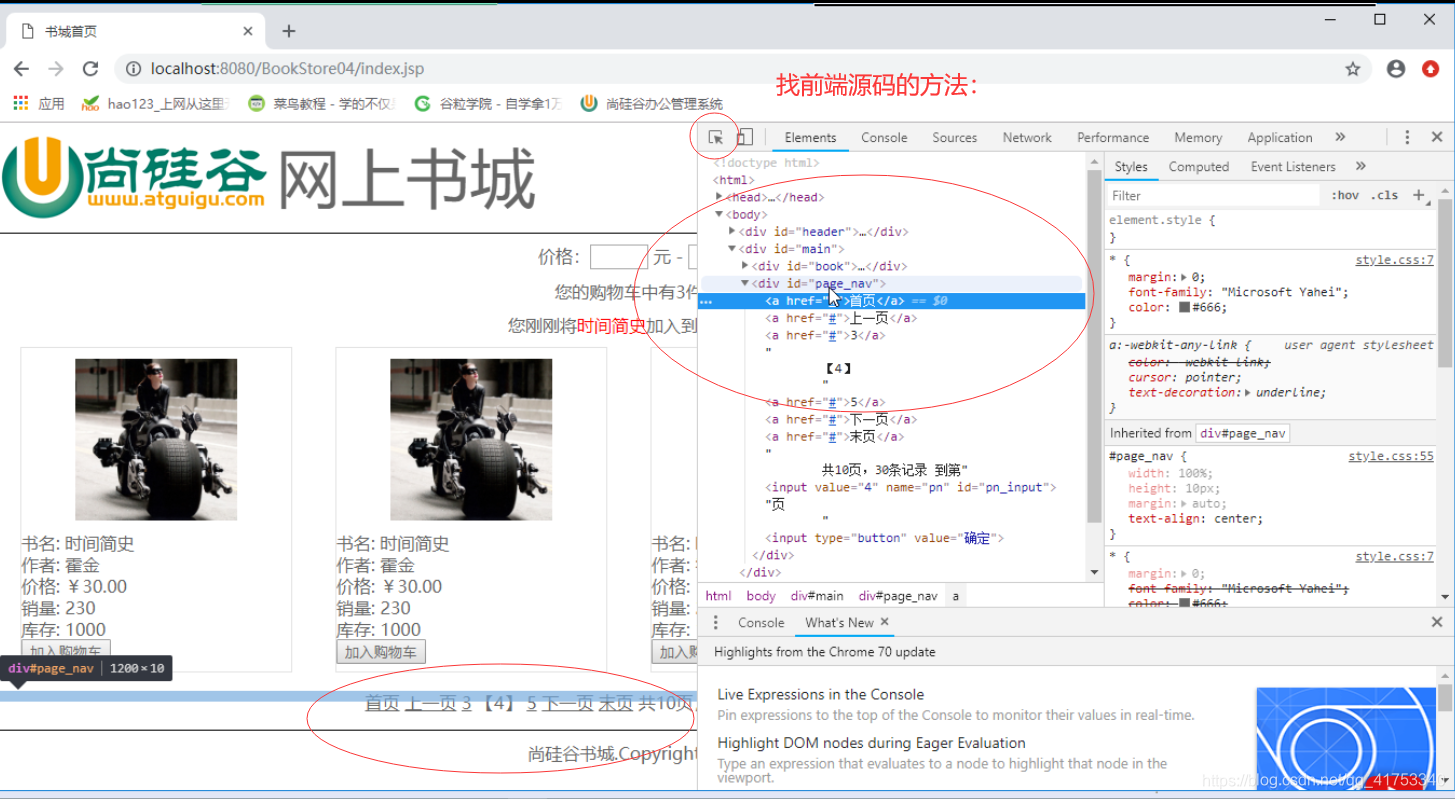Open 谷粒学院 bookmark

(489, 104)
